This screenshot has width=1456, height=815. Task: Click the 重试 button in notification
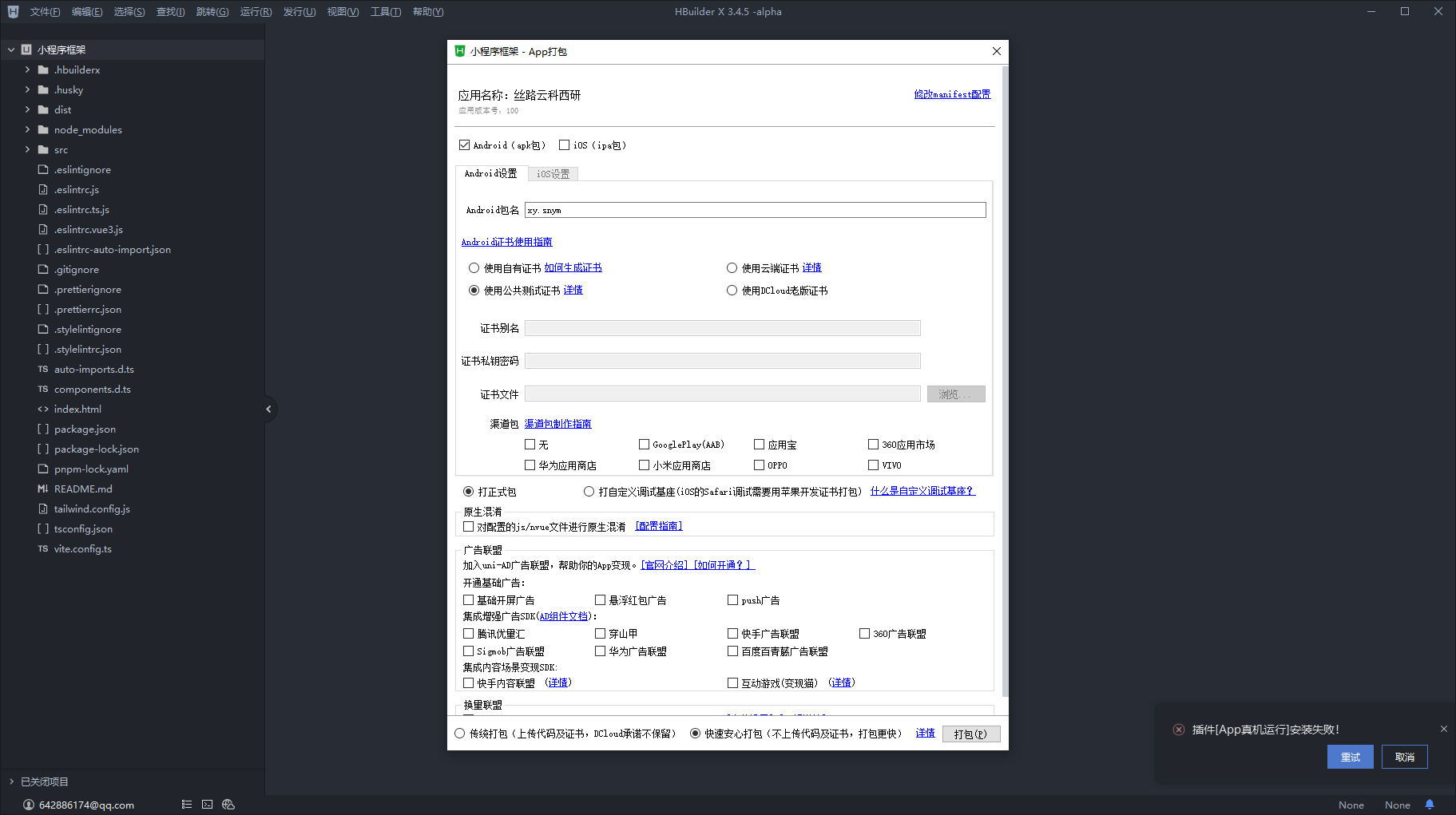1350,757
